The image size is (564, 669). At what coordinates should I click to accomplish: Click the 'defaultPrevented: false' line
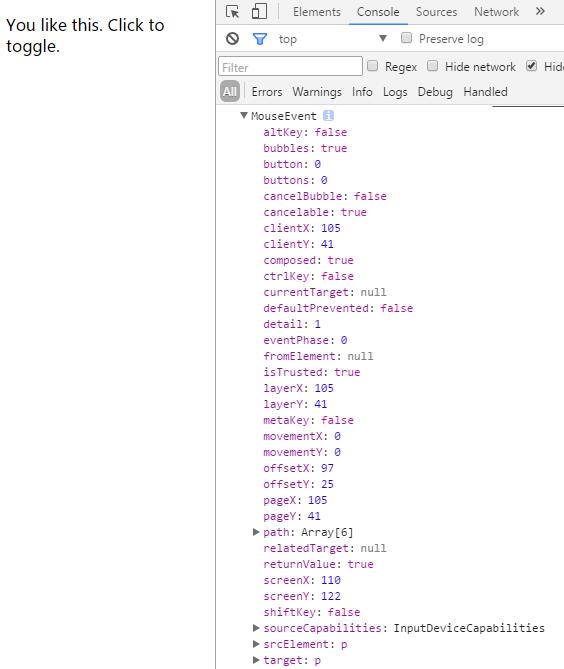(338, 308)
